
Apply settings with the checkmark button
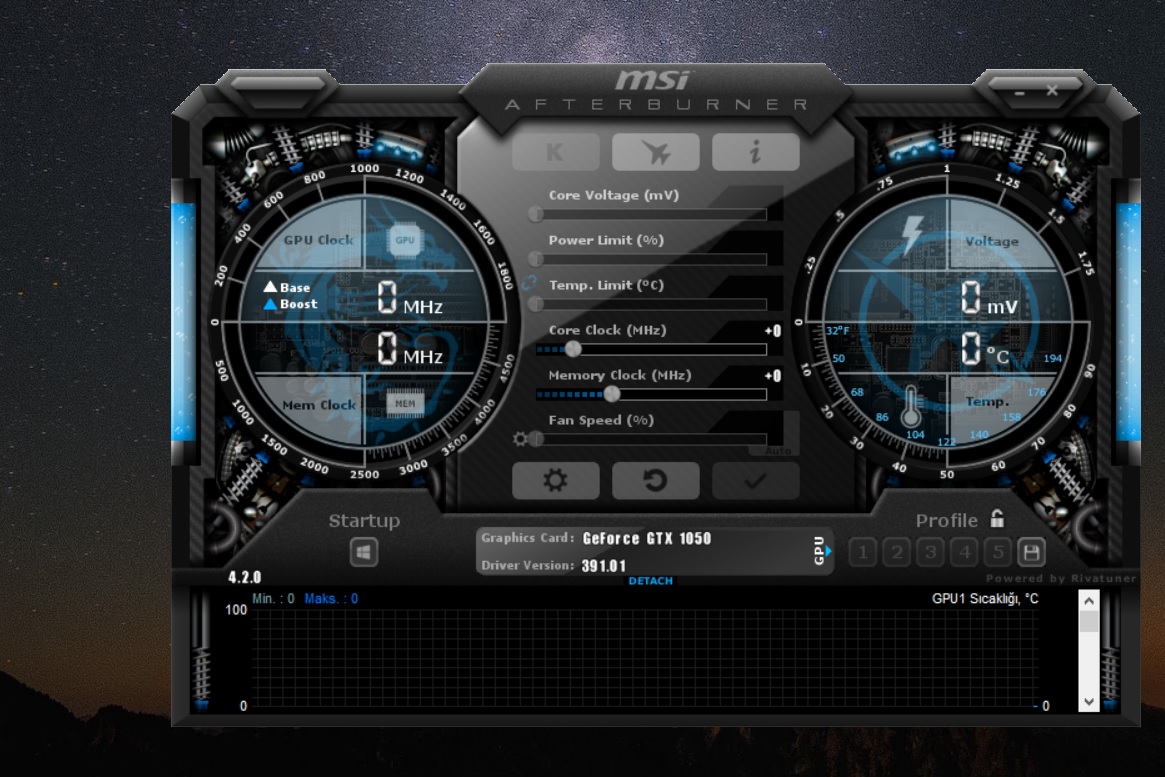(756, 481)
